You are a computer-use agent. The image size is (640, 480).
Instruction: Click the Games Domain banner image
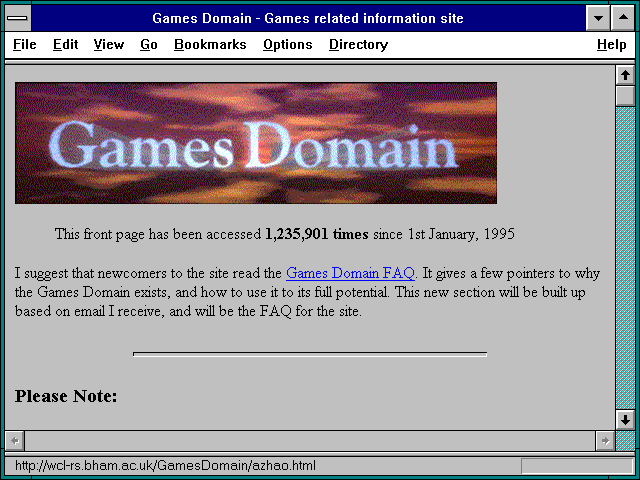coord(256,143)
